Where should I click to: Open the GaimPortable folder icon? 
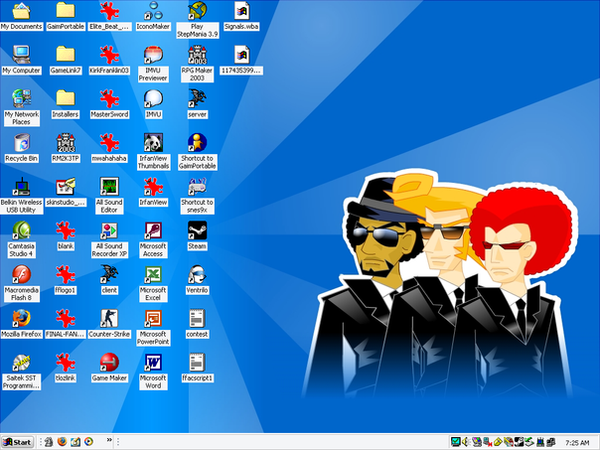point(65,11)
